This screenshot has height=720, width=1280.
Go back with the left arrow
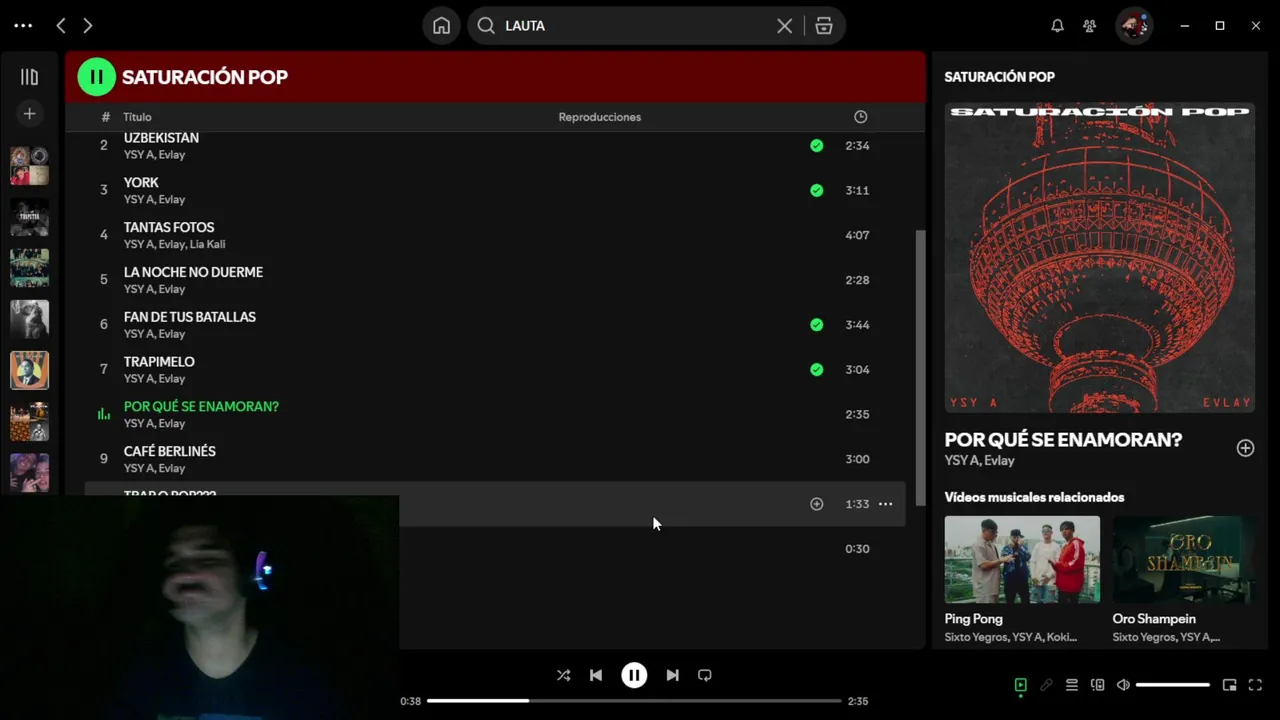point(61,26)
